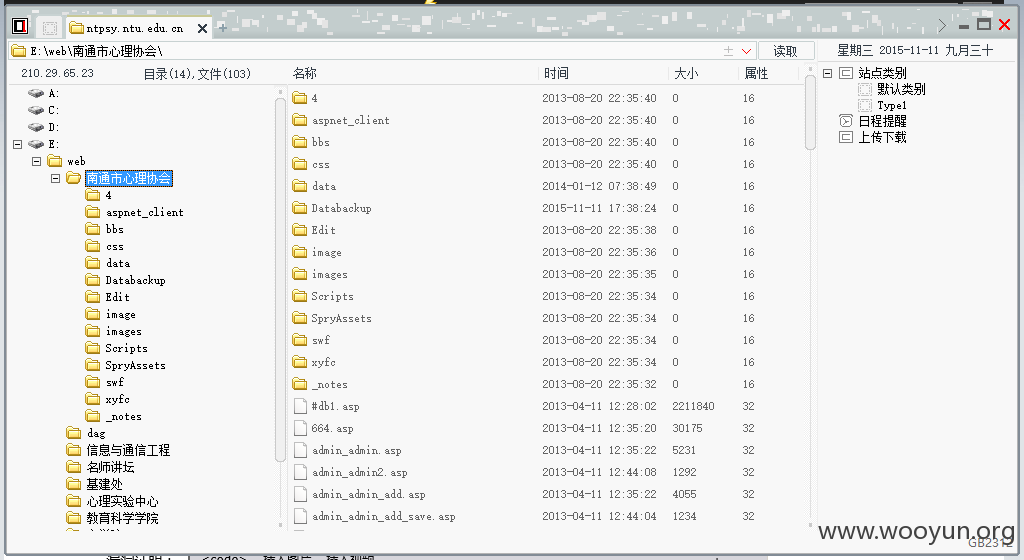This screenshot has width=1024, height=560.
Task: Click folder icon of image in file list
Action: click(300, 252)
